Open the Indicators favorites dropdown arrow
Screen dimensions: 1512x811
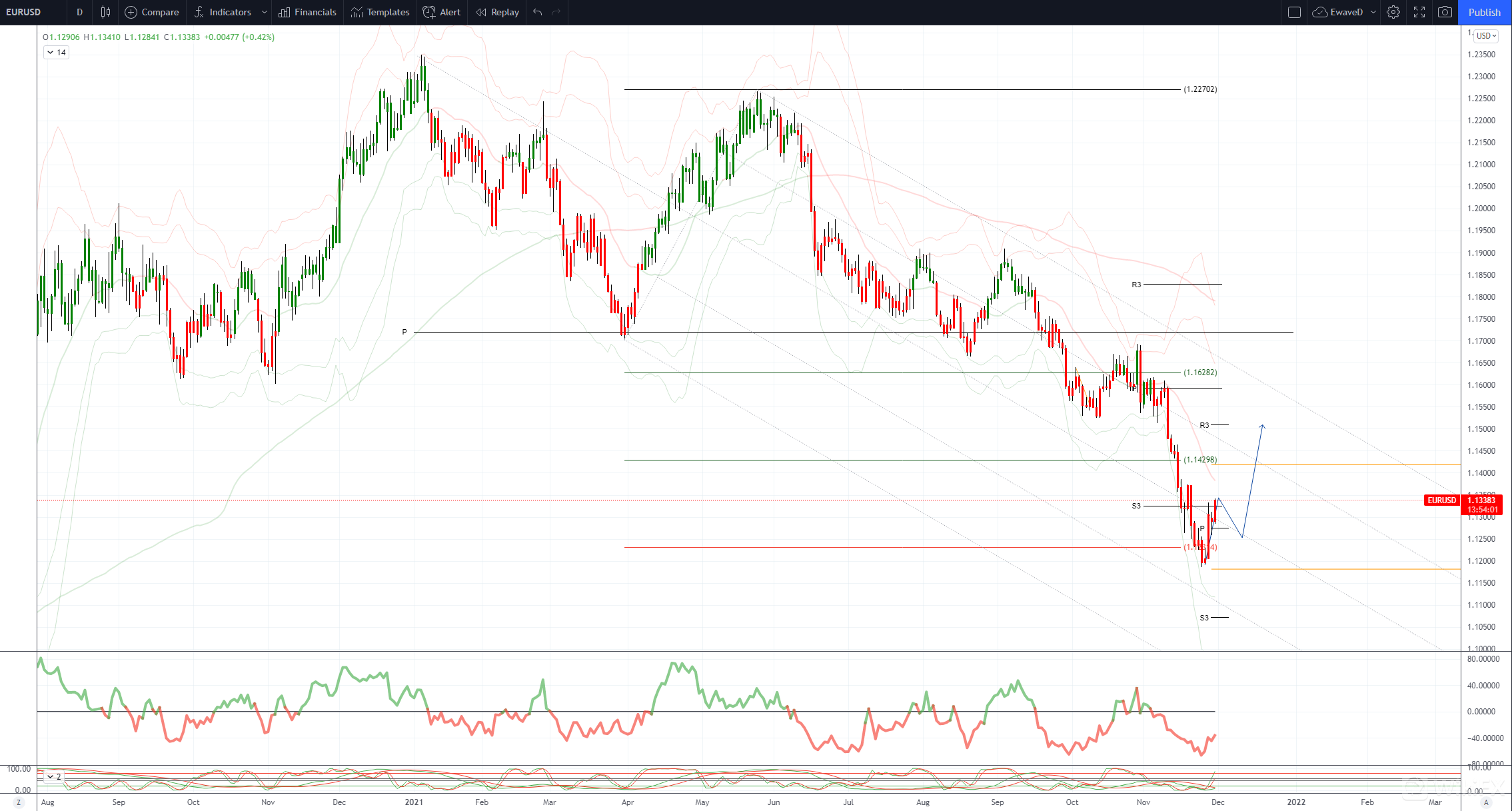pyautogui.click(x=265, y=12)
